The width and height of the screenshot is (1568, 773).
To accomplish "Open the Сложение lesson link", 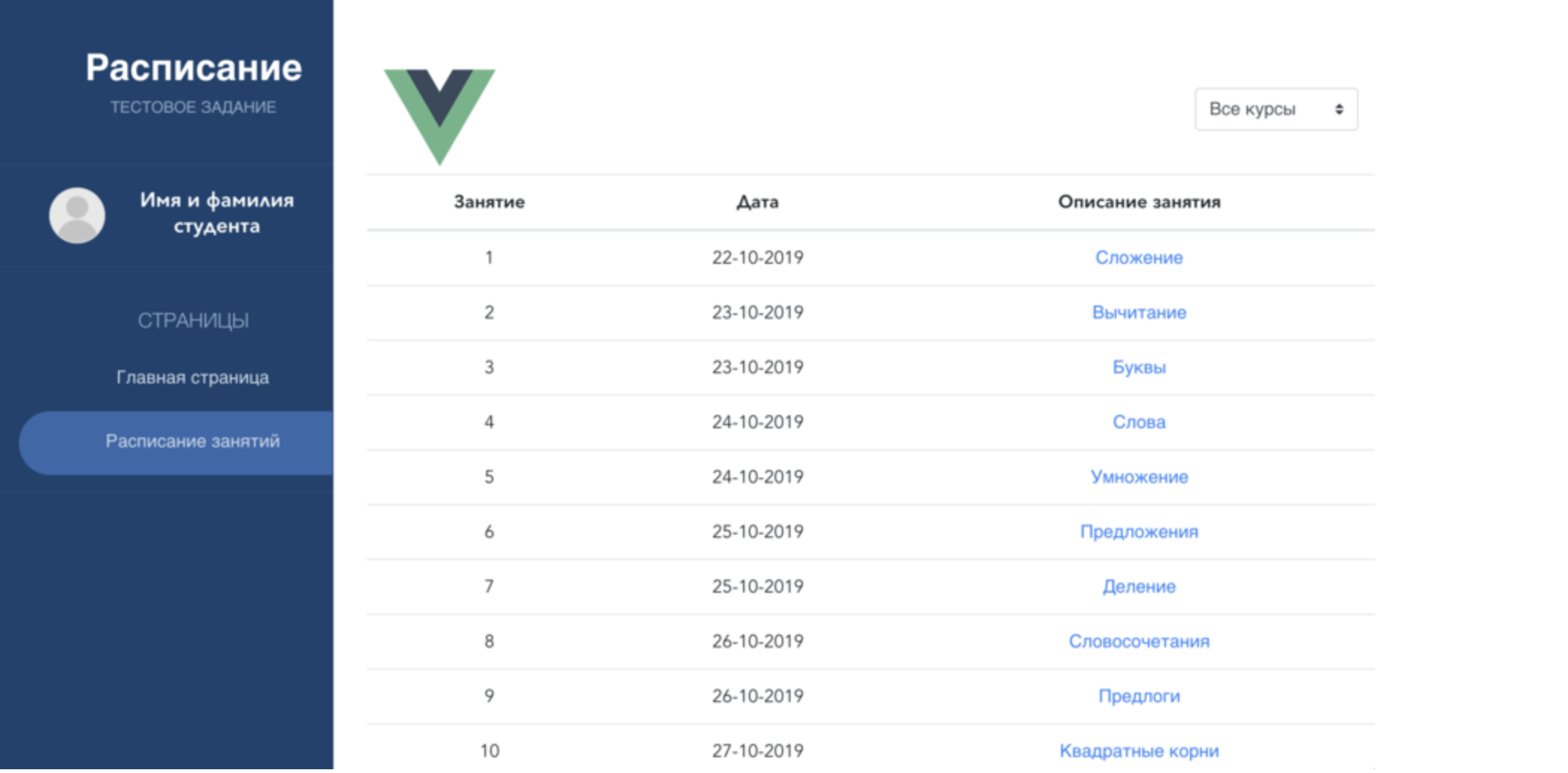I will point(1138,257).
